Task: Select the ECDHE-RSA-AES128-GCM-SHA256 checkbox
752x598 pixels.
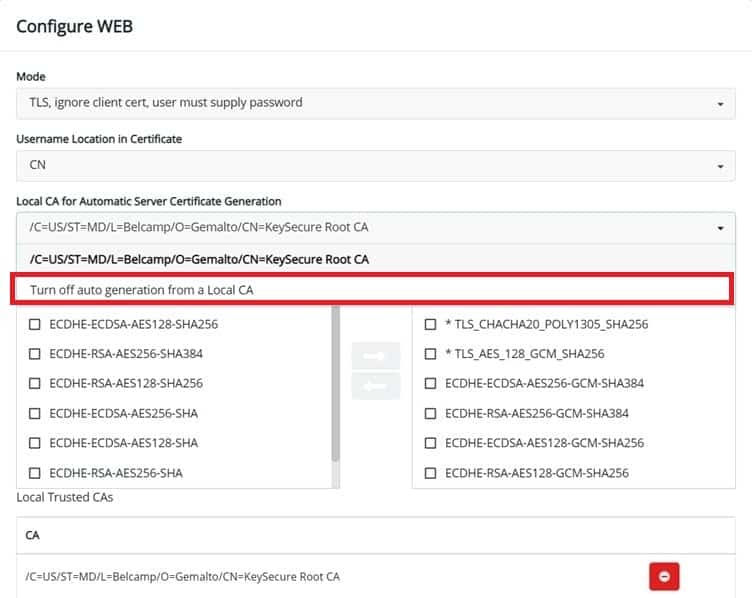Action: click(x=430, y=473)
